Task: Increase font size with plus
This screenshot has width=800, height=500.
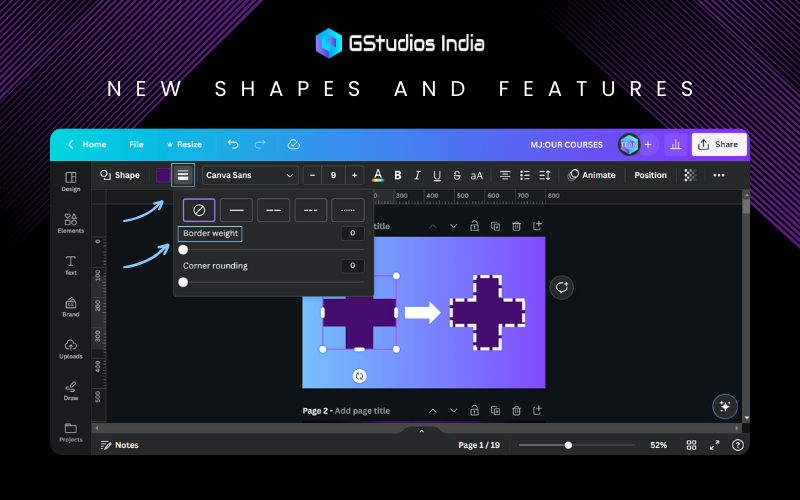Action: click(355, 175)
